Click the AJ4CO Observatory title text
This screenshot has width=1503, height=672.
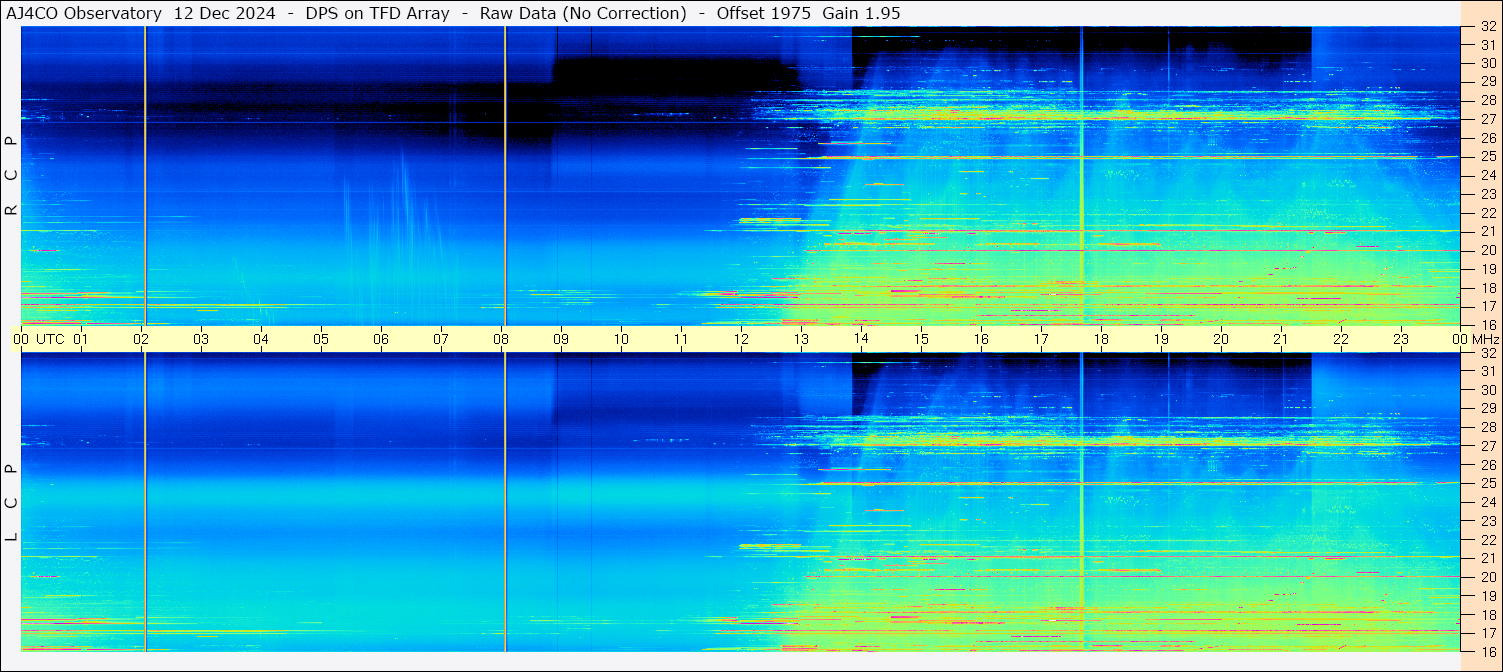pyautogui.click(x=84, y=13)
